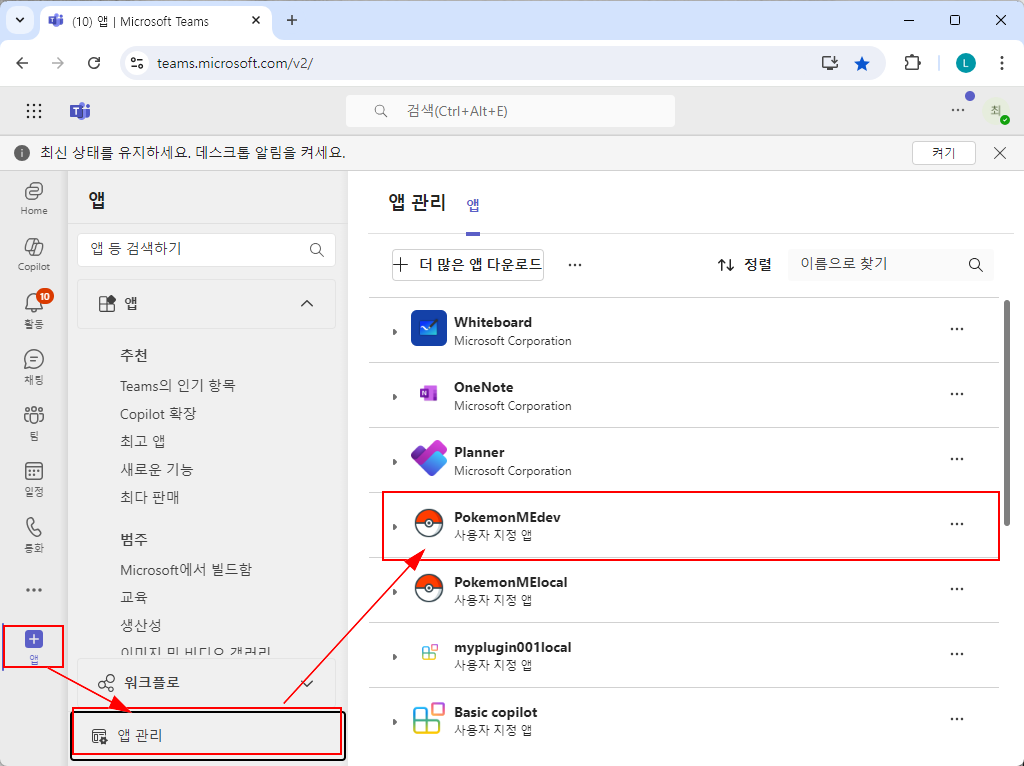The width and height of the screenshot is (1024, 766).
Task: Open settings and more menu in Teams header
Action: [x=957, y=110]
